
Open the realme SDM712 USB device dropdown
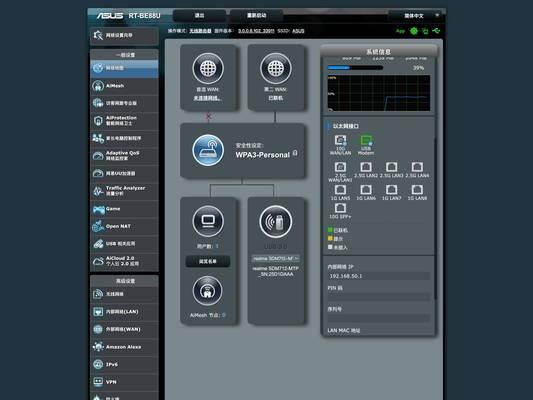[276, 259]
